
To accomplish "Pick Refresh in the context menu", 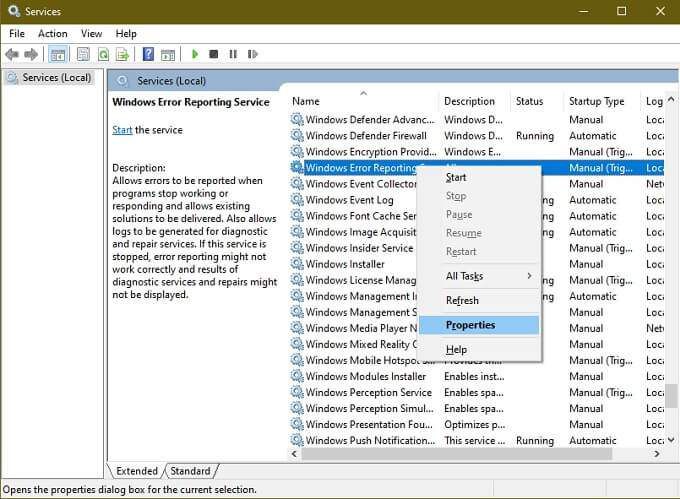I will (462, 300).
